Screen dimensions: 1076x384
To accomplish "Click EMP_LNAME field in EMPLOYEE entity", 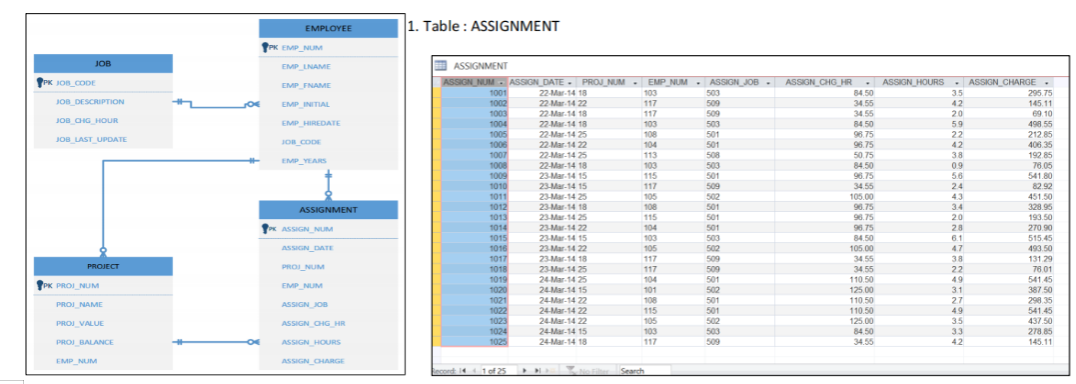I will click(305, 67).
